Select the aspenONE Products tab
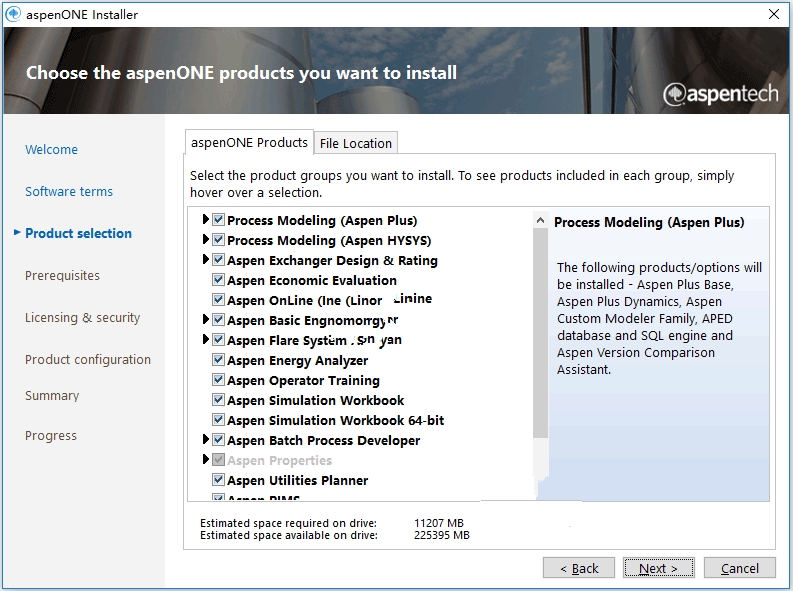The width and height of the screenshot is (793, 591). pyautogui.click(x=249, y=142)
